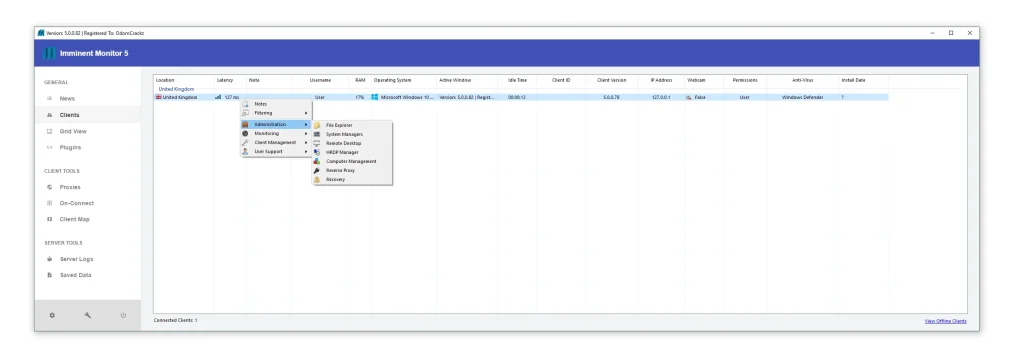
Task: Click the Active Window cell starting with Version
Action: [x=467, y=97]
